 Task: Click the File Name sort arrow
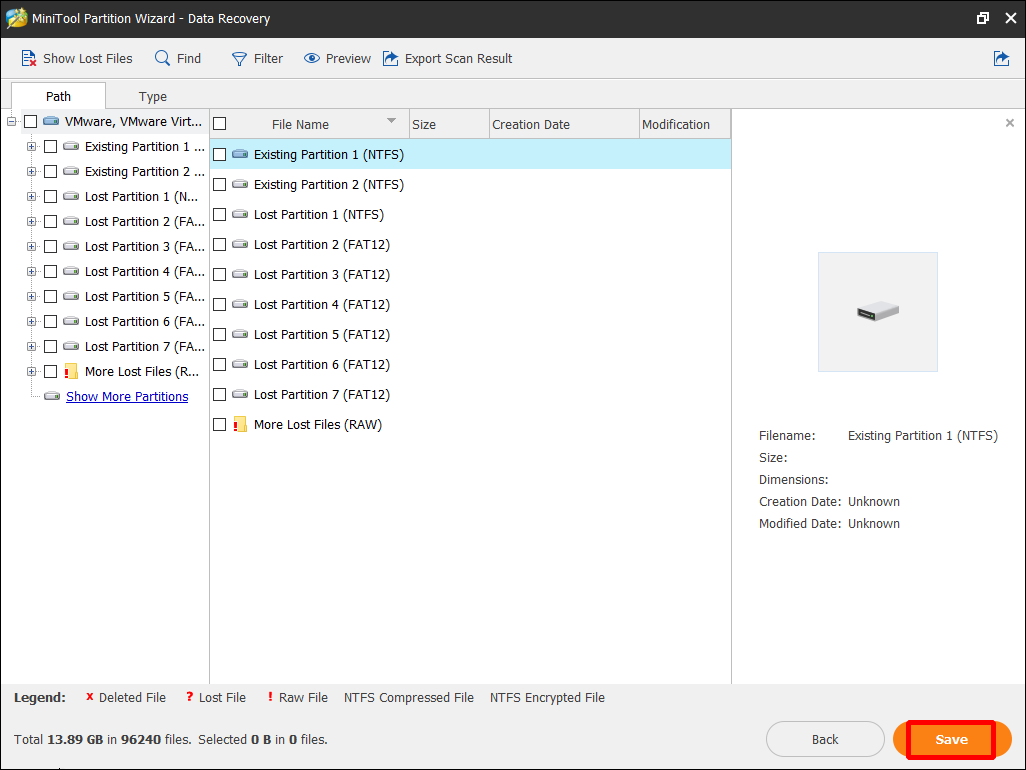391,120
